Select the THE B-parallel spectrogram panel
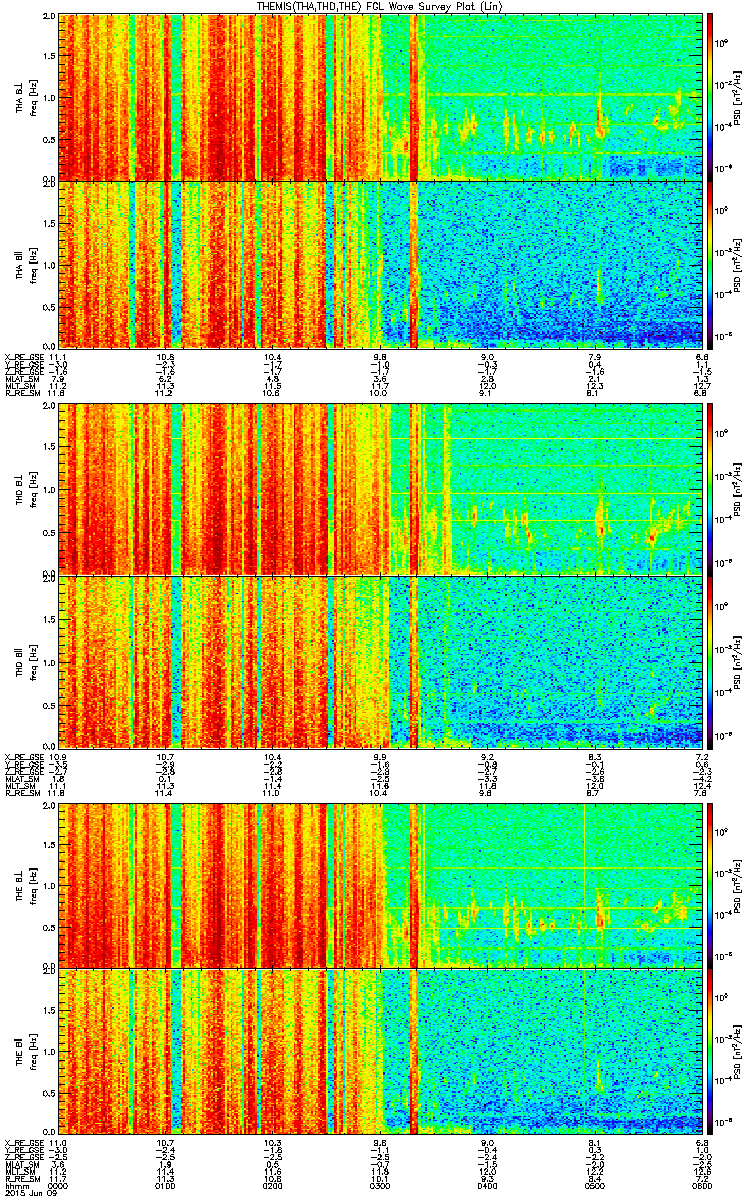750x1200 pixels. [383, 1052]
